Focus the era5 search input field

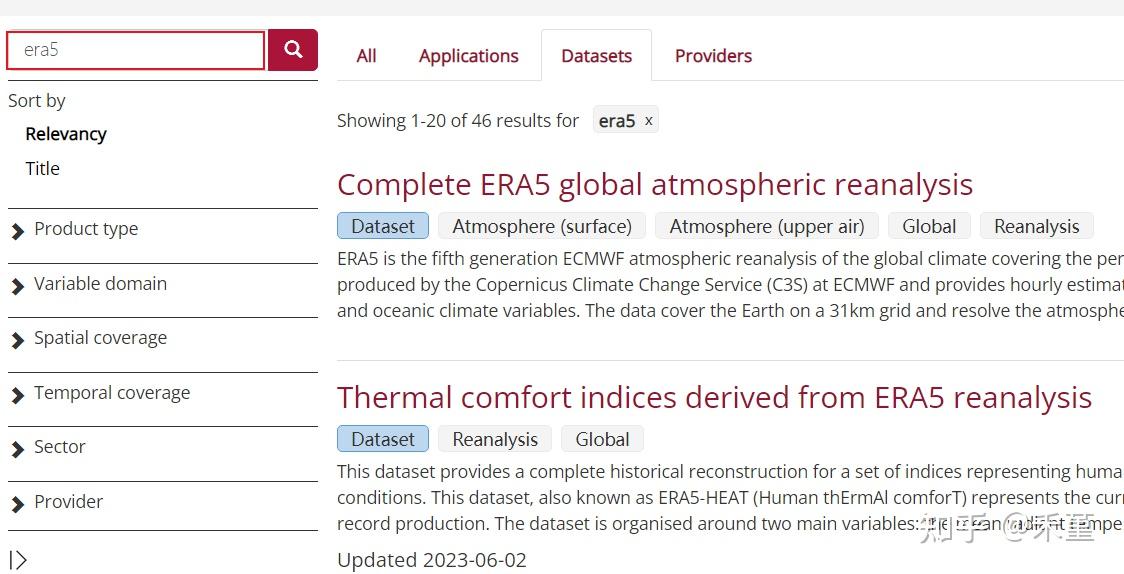[x=136, y=50]
